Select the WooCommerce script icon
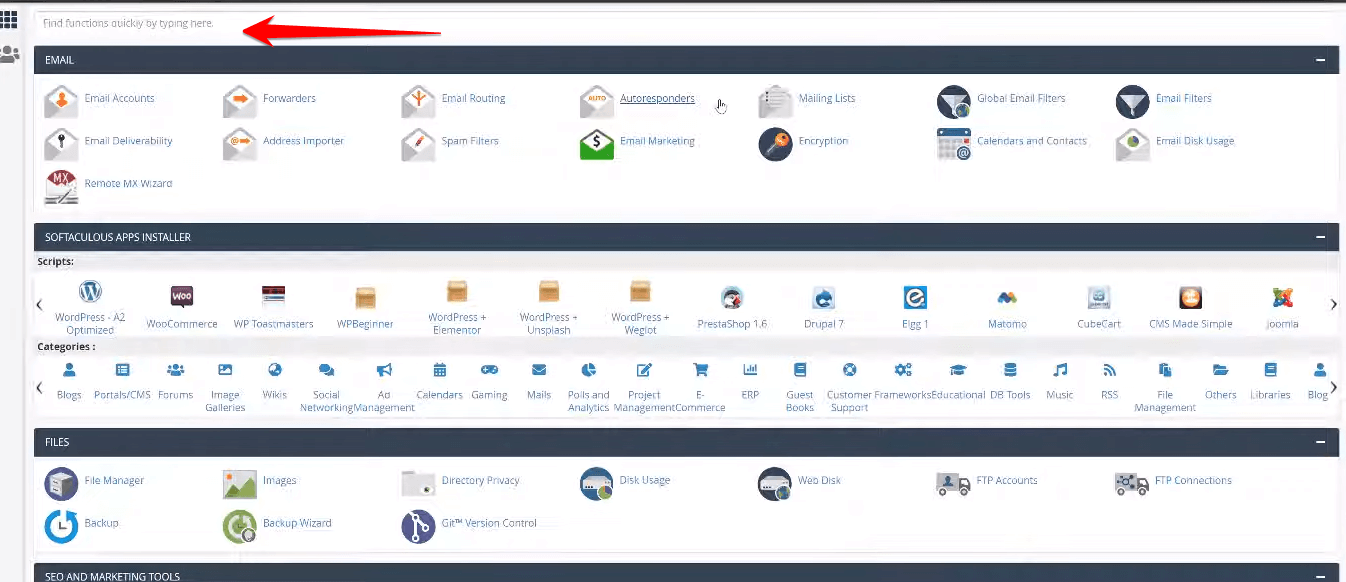 (x=182, y=297)
